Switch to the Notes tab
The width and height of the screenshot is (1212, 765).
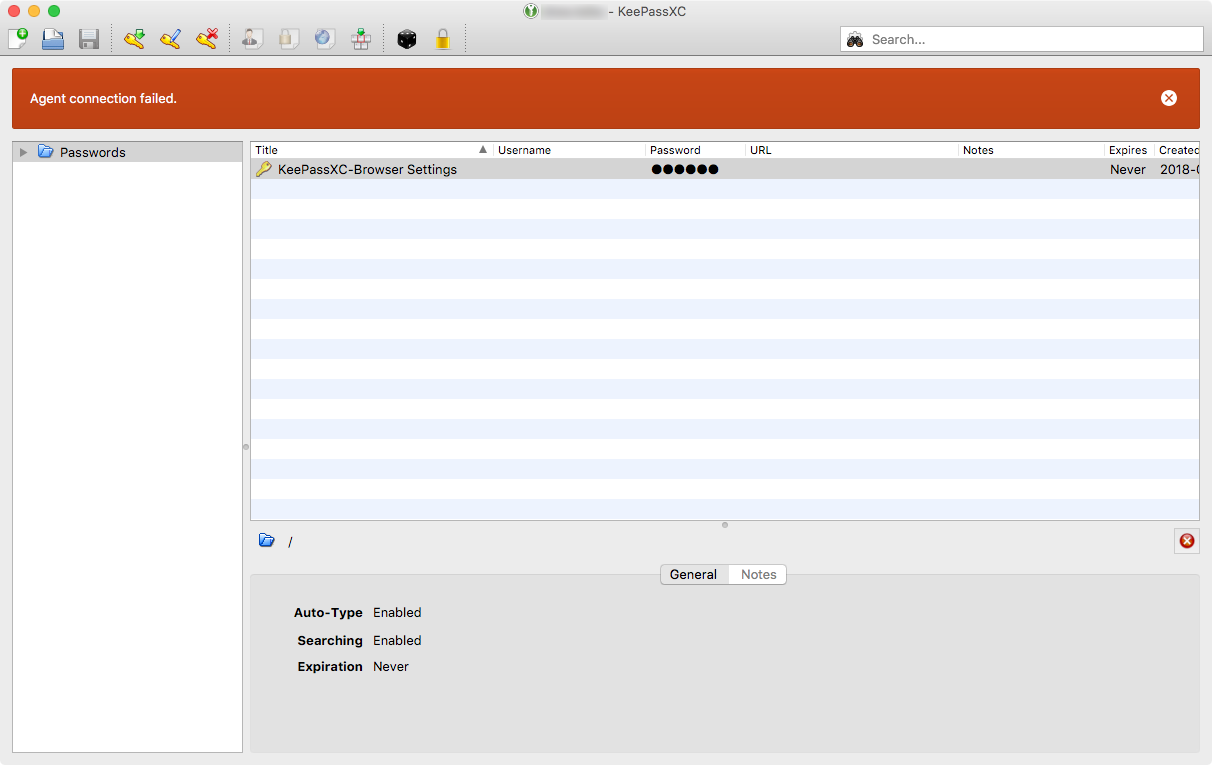[758, 574]
